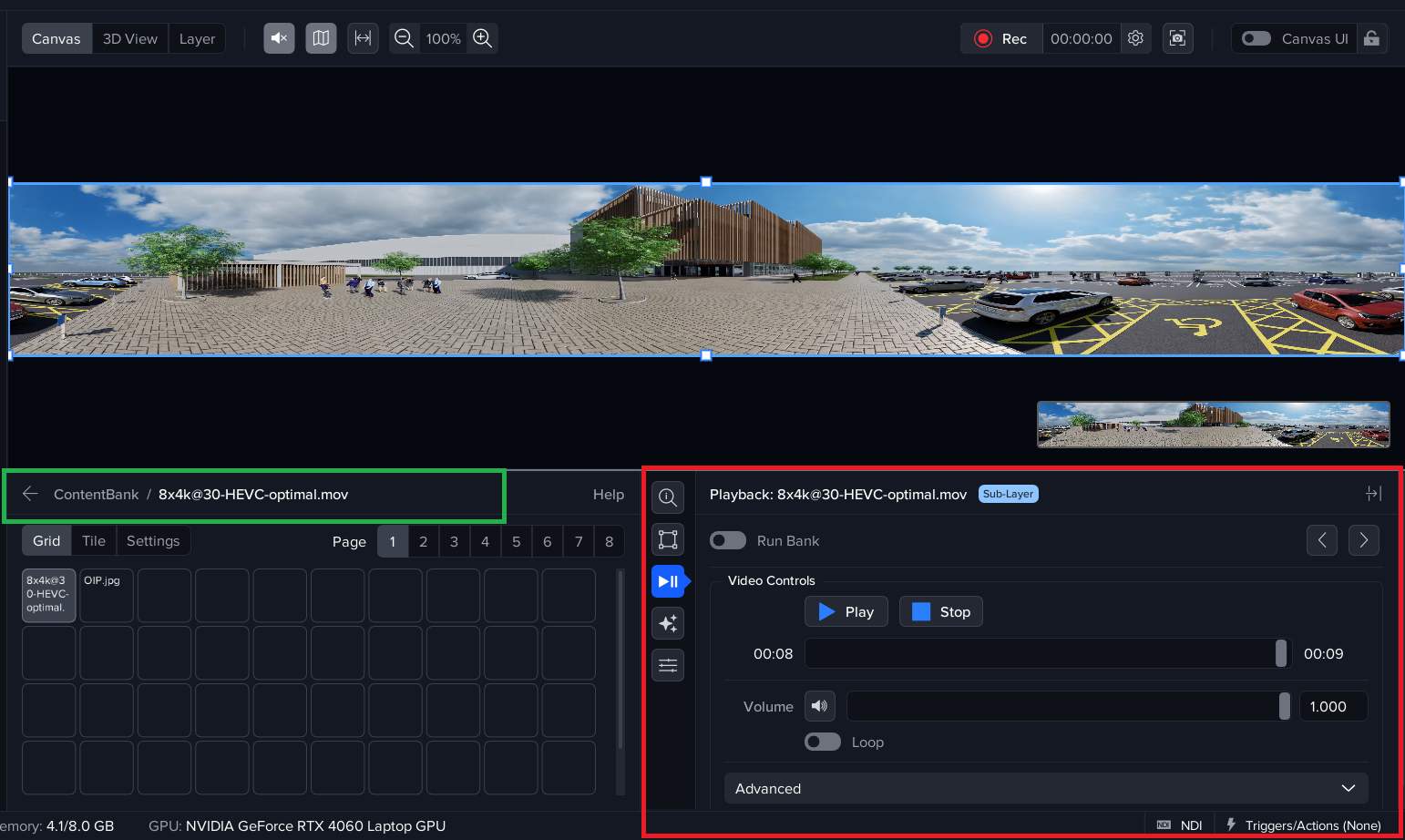Open the transform bounding box panel icon
The image size is (1405, 840).
pos(668,539)
